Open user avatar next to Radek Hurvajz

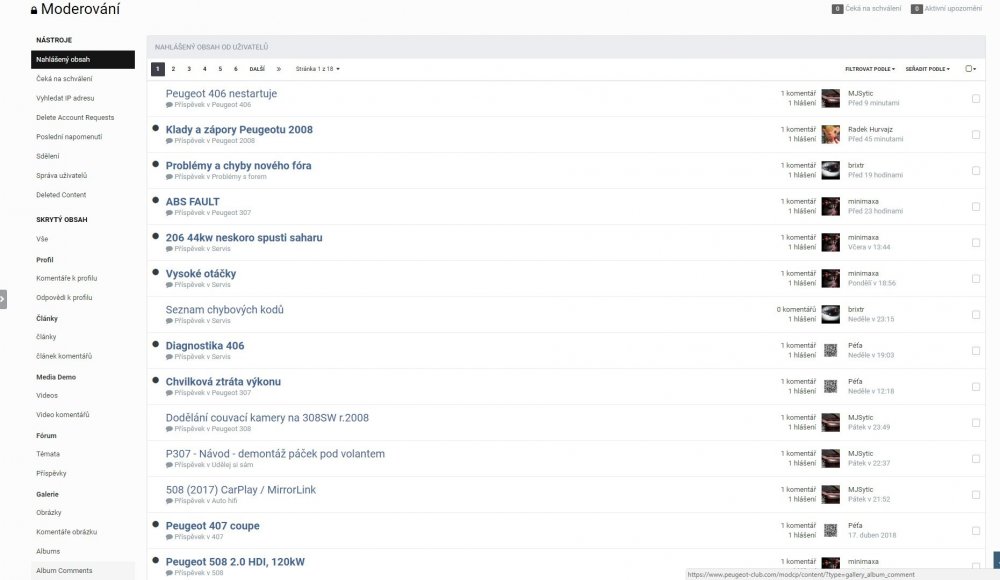(830, 134)
